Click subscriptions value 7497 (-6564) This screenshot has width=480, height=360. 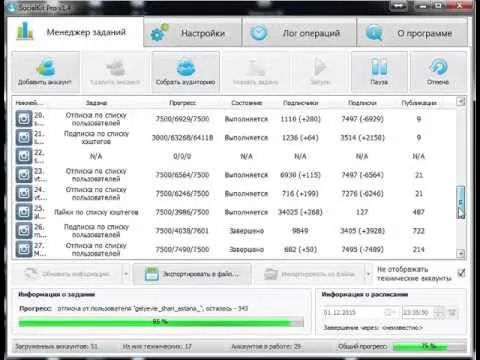click(362, 175)
